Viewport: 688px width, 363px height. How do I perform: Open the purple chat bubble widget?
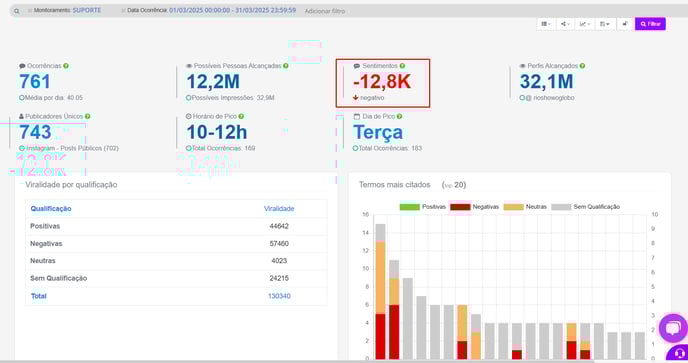point(673,328)
